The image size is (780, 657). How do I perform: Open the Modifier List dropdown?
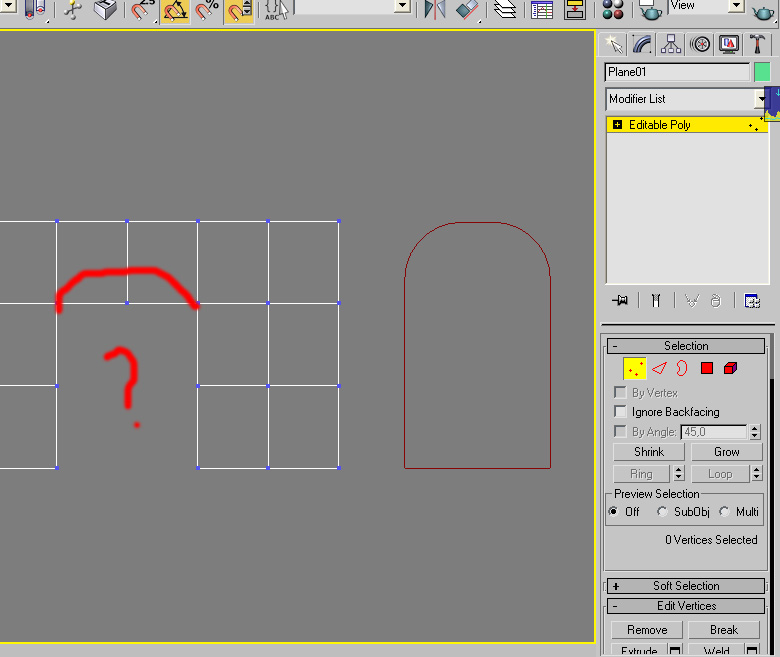tap(685, 99)
